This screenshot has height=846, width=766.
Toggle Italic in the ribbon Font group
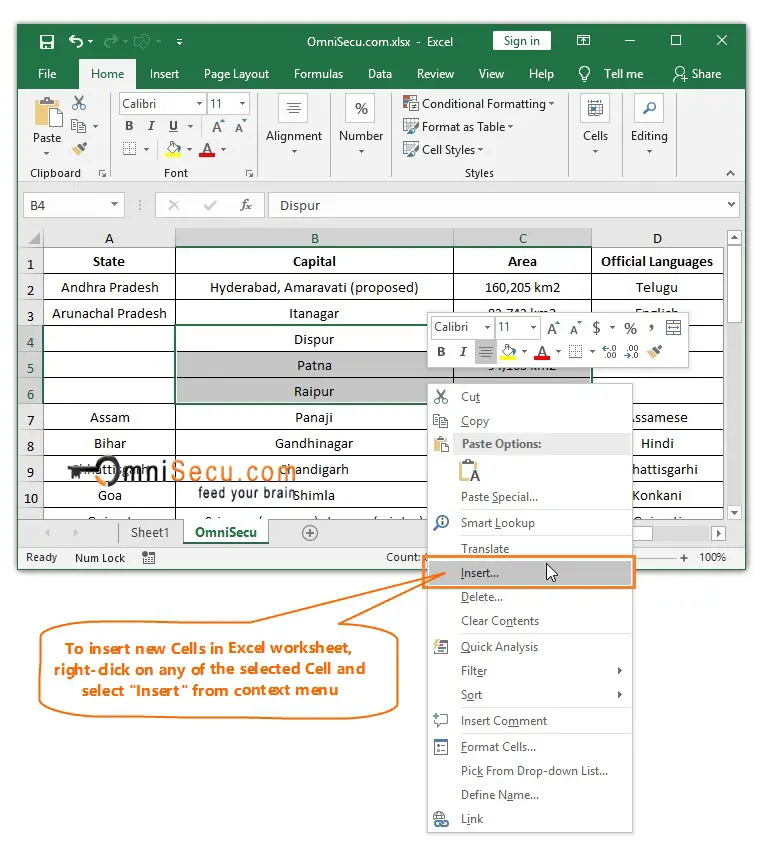[151, 126]
